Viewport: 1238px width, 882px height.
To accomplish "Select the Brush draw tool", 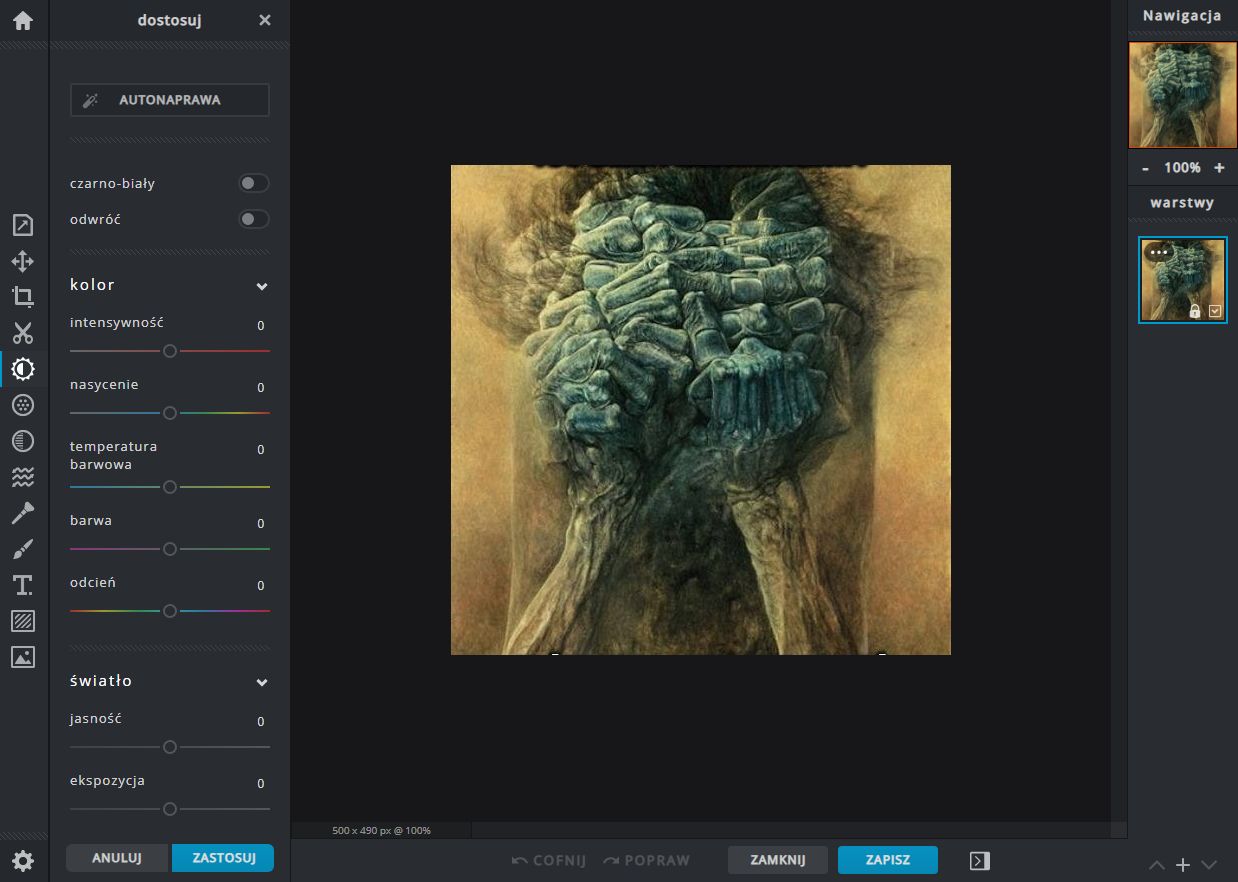I will (x=23, y=549).
